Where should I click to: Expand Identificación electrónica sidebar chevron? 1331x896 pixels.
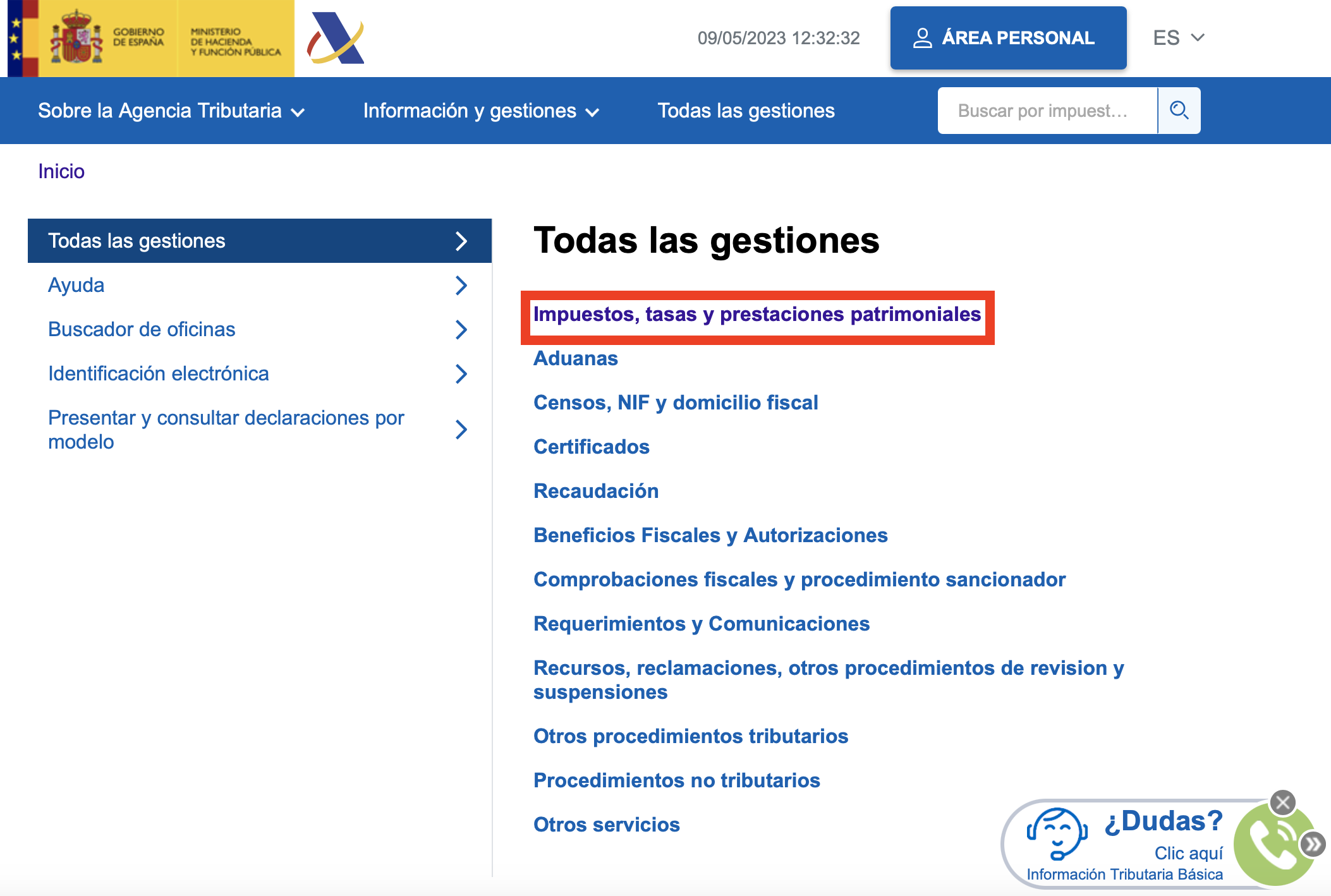coord(462,373)
